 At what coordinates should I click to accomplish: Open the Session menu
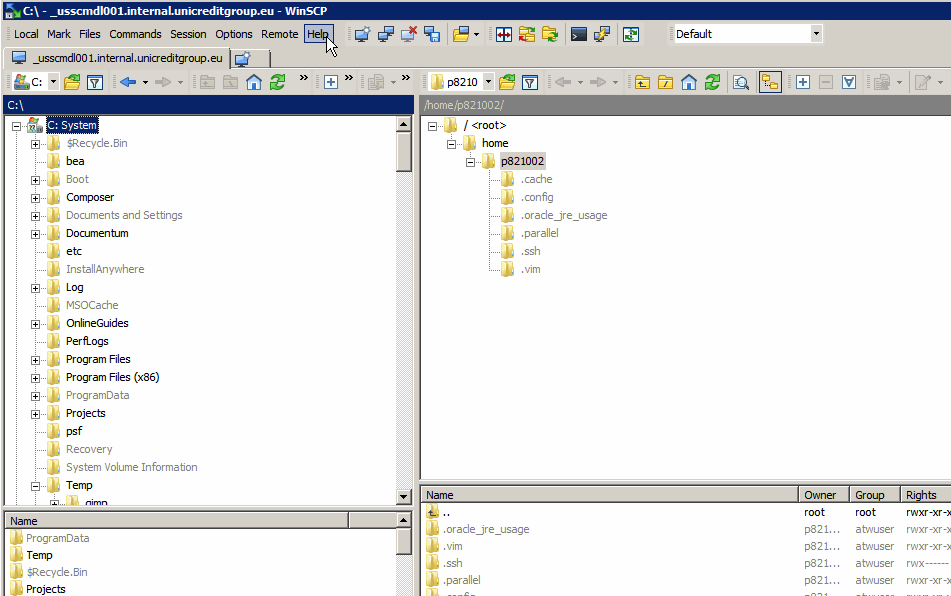pyautogui.click(x=188, y=34)
